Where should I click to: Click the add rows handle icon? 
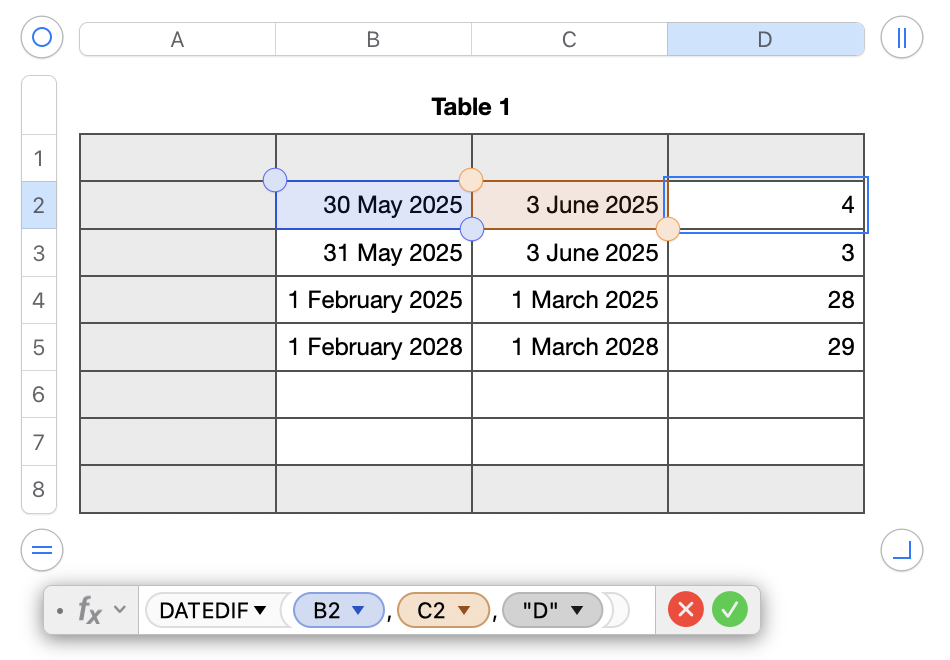[42, 549]
